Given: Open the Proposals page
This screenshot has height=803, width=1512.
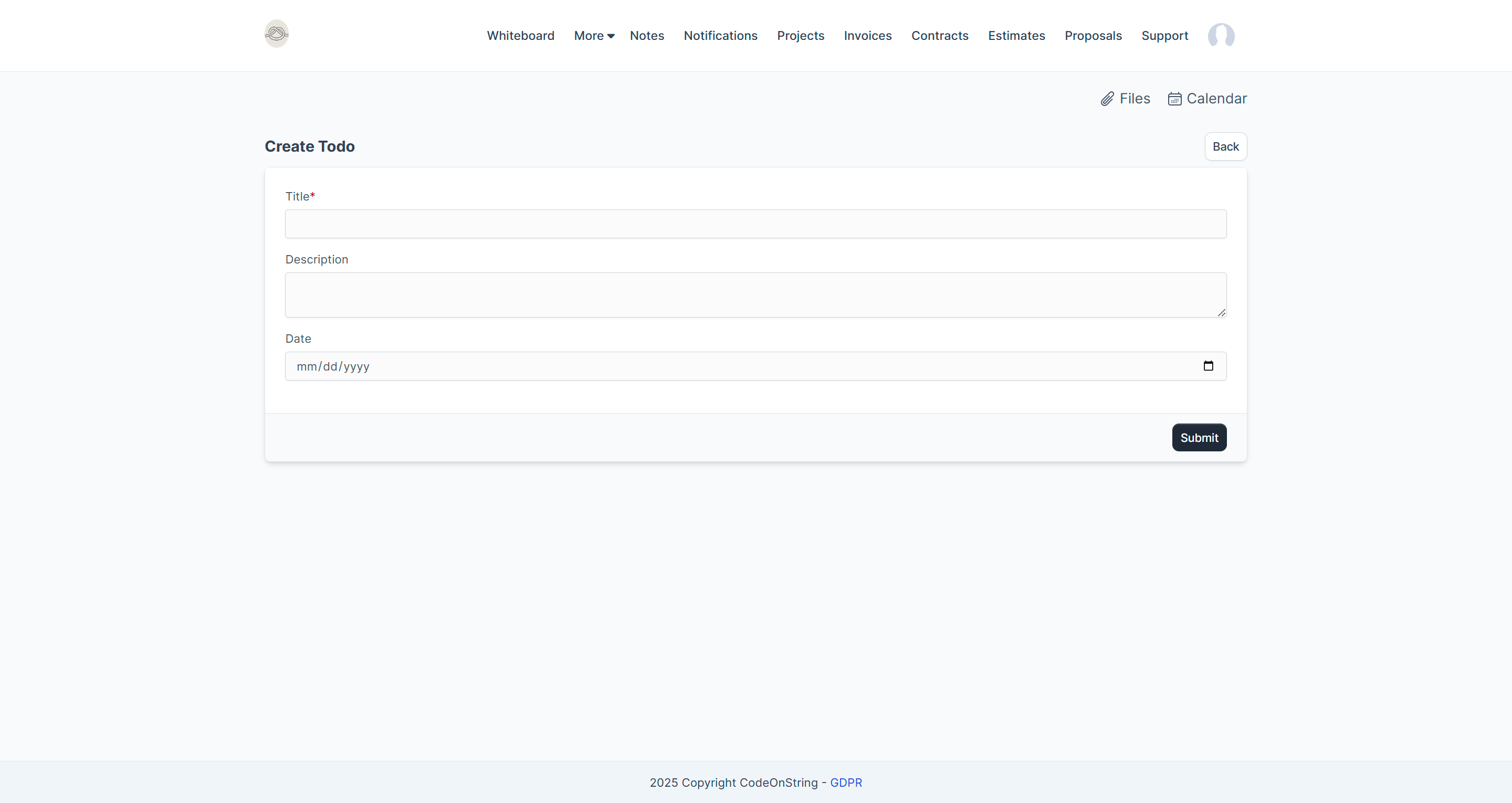Looking at the screenshot, I should 1093,36.
